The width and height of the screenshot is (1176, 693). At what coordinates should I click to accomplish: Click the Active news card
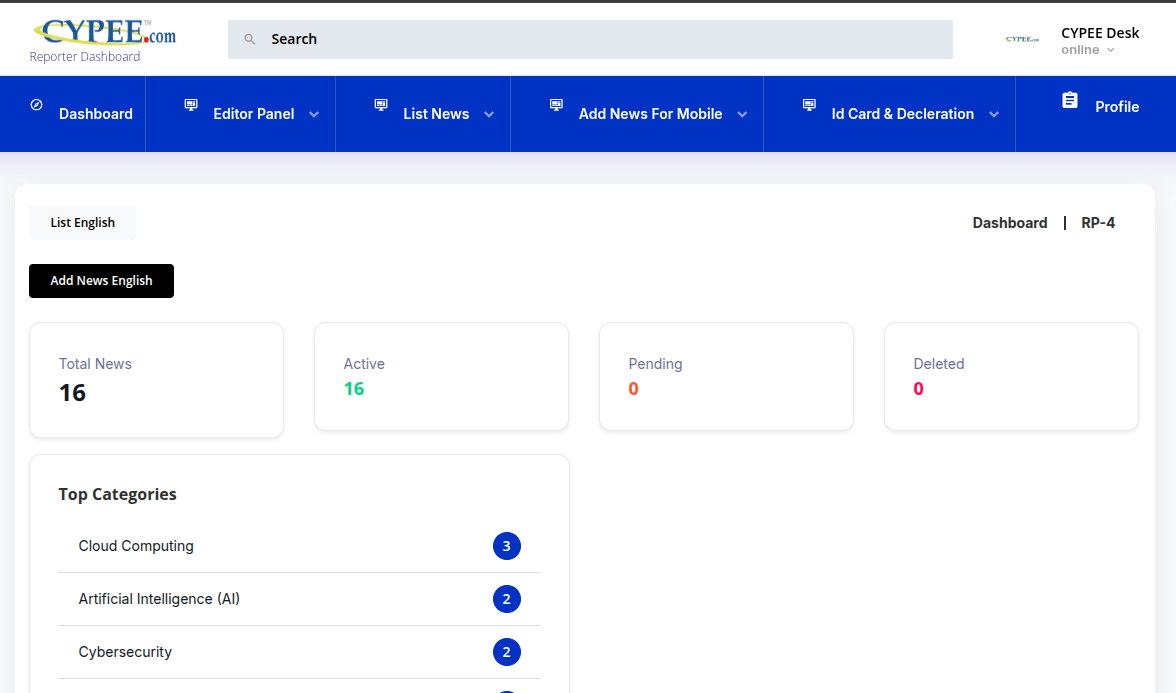[x=441, y=376]
